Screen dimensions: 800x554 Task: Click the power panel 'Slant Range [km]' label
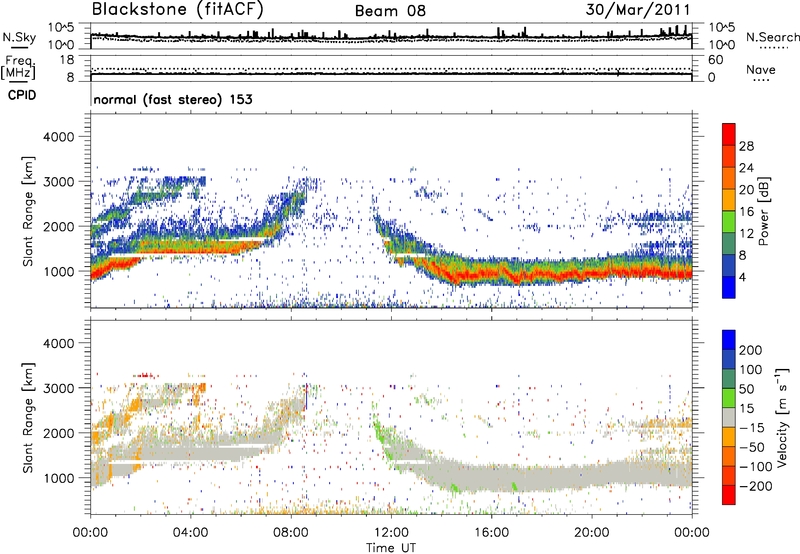(28, 211)
